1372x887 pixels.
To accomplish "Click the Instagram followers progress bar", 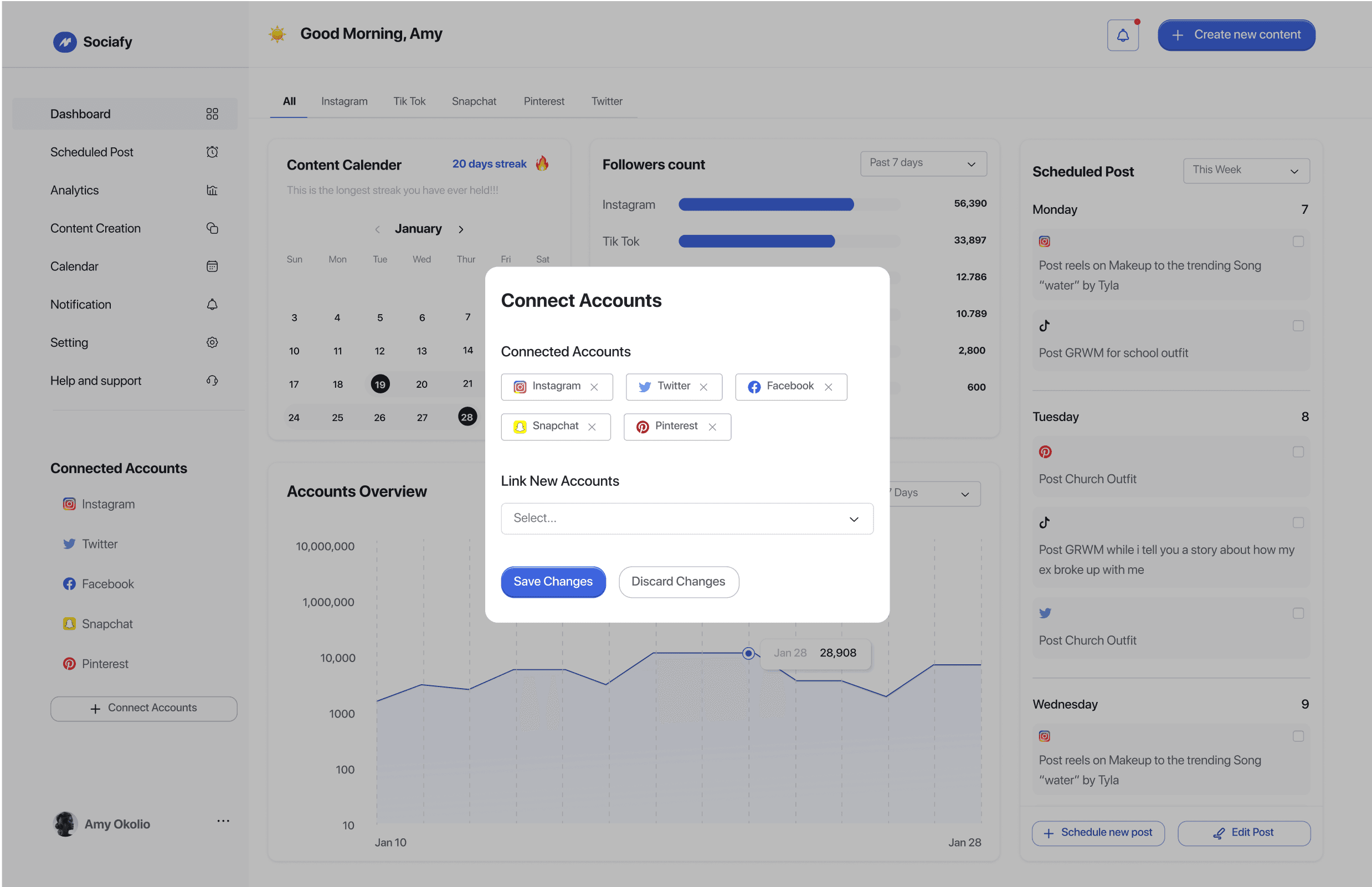I will [789, 204].
